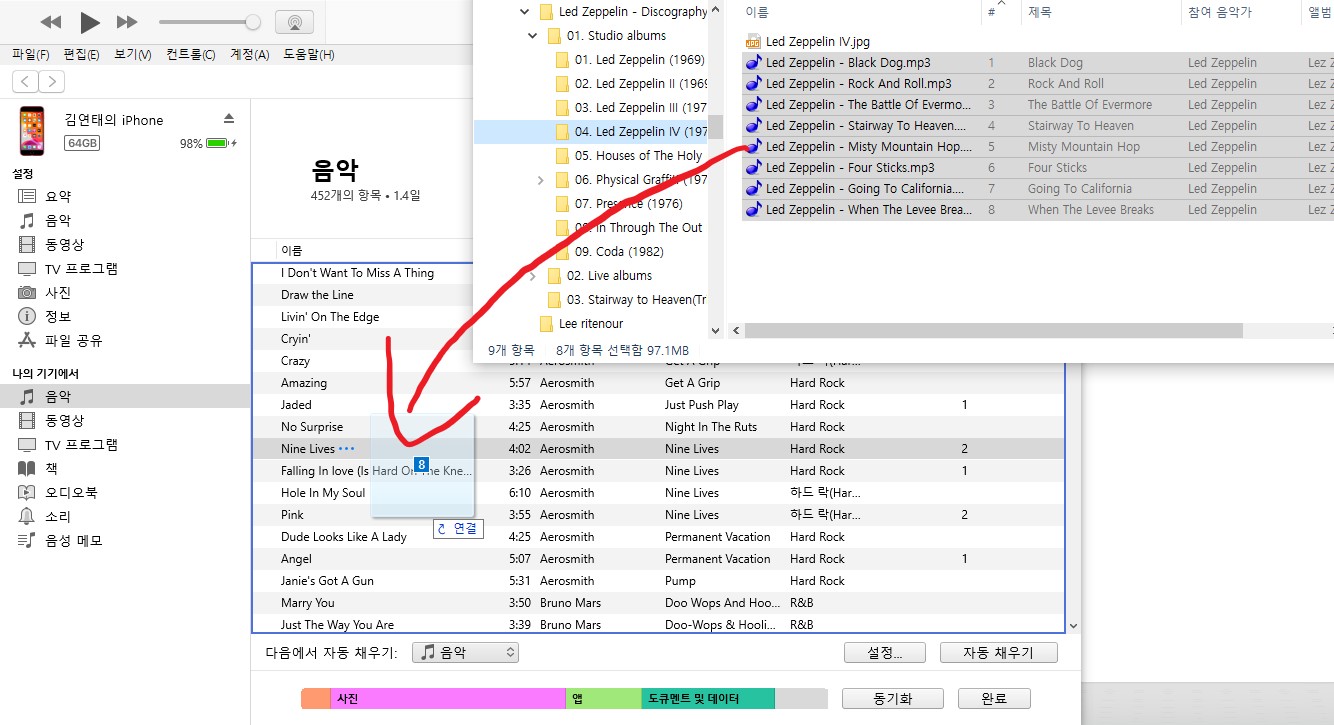Select 소리 under 나의 기기에서
Viewport: 1334px width, 725px height.
tap(58, 517)
